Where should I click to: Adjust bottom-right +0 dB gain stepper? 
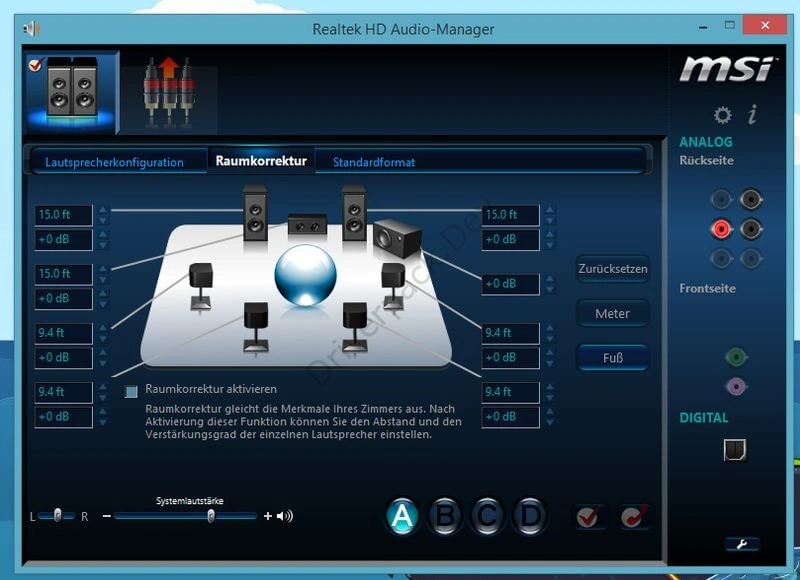click(x=550, y=417)
